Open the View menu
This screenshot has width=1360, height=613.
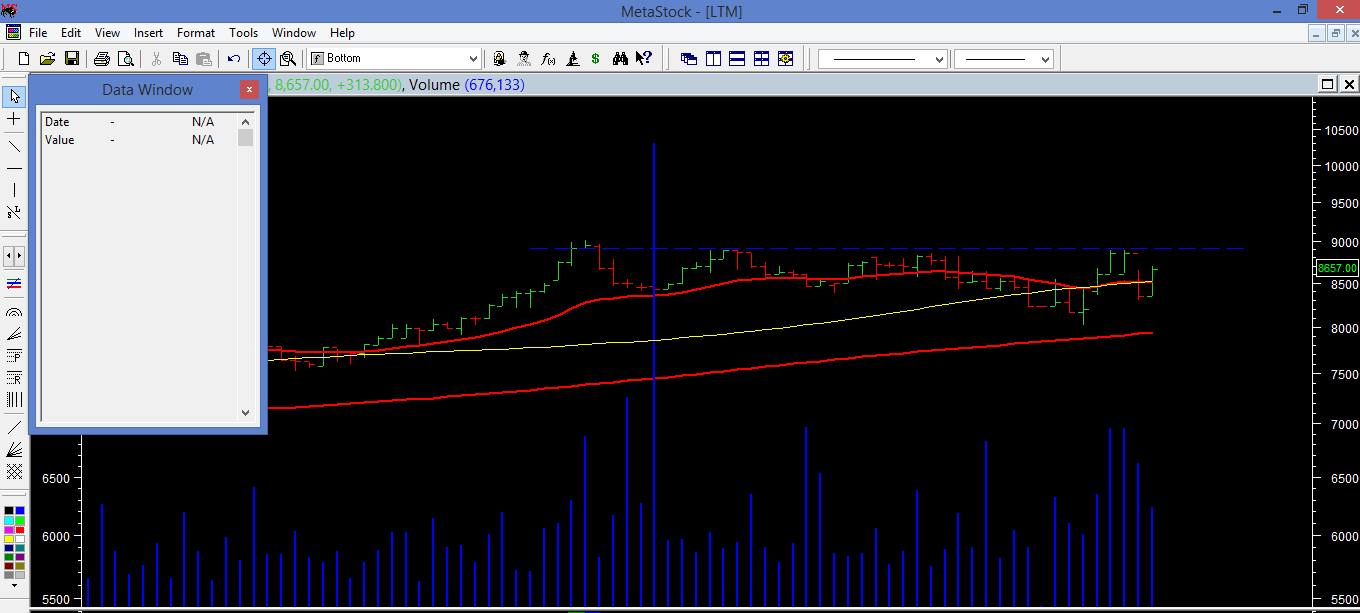coord(107,33)
